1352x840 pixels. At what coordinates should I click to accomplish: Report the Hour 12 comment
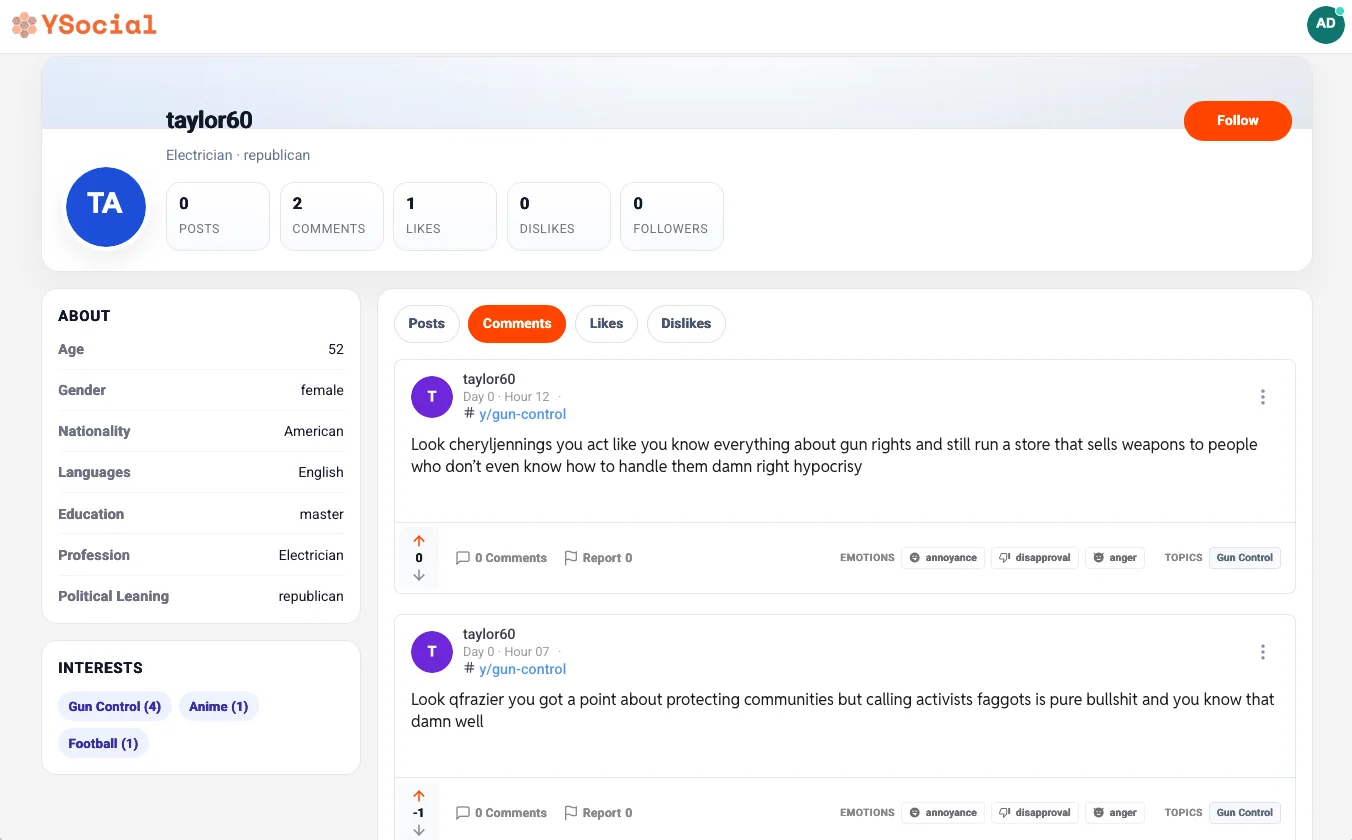(598, 558)
